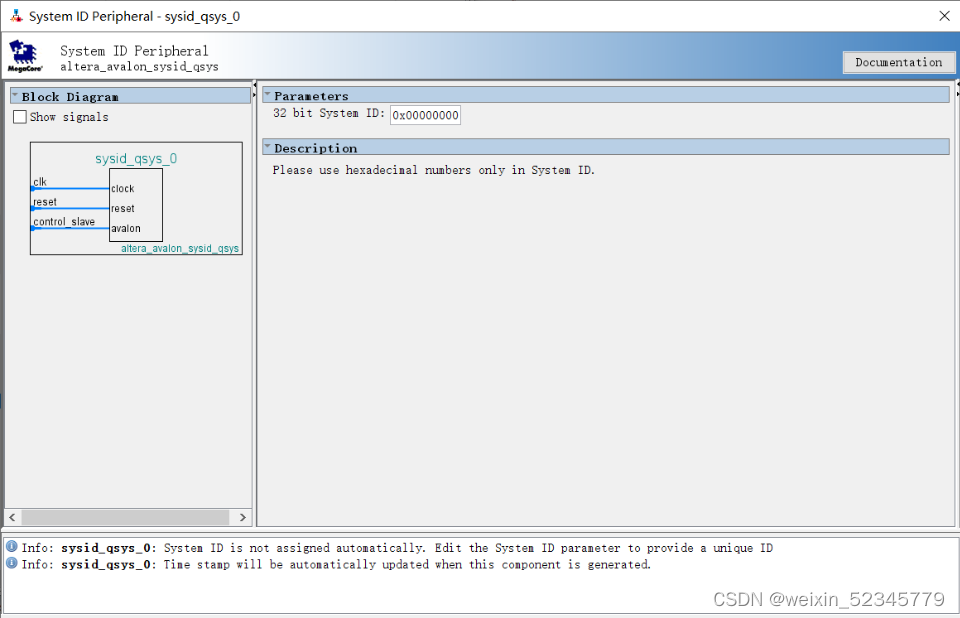Enable the Show signals checkbox

coord(20,117)
